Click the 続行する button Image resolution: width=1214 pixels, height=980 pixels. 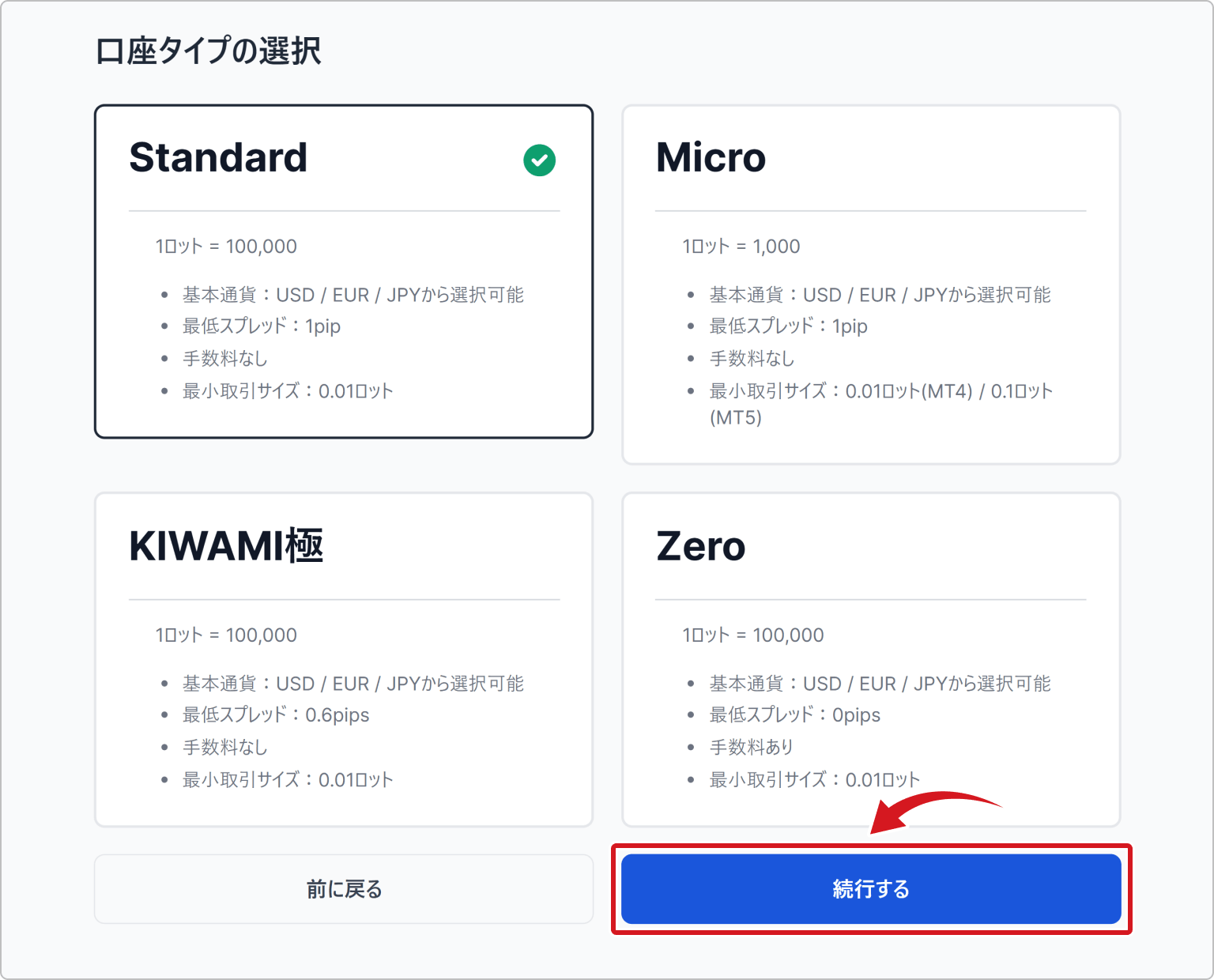tap(871, 888)
